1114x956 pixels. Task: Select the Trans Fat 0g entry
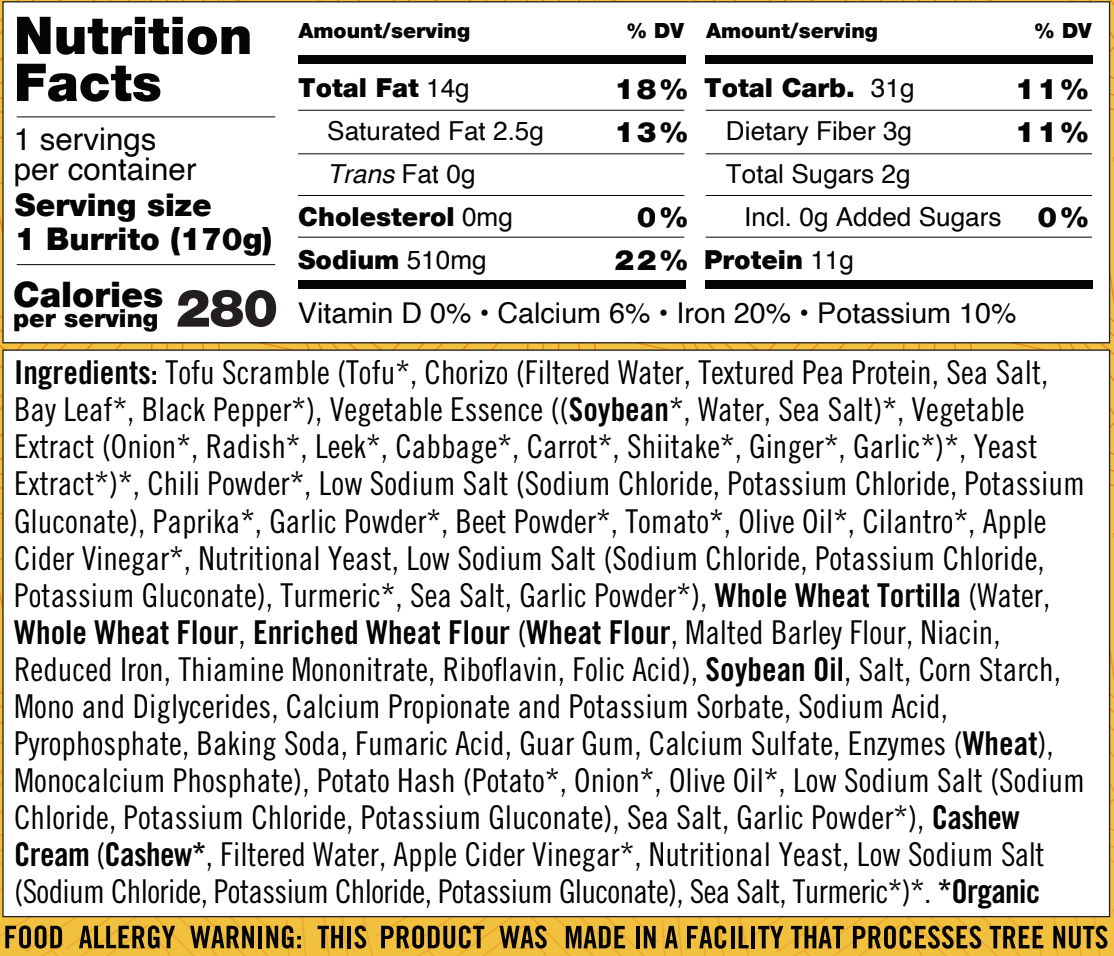click(x=402, y=175)
